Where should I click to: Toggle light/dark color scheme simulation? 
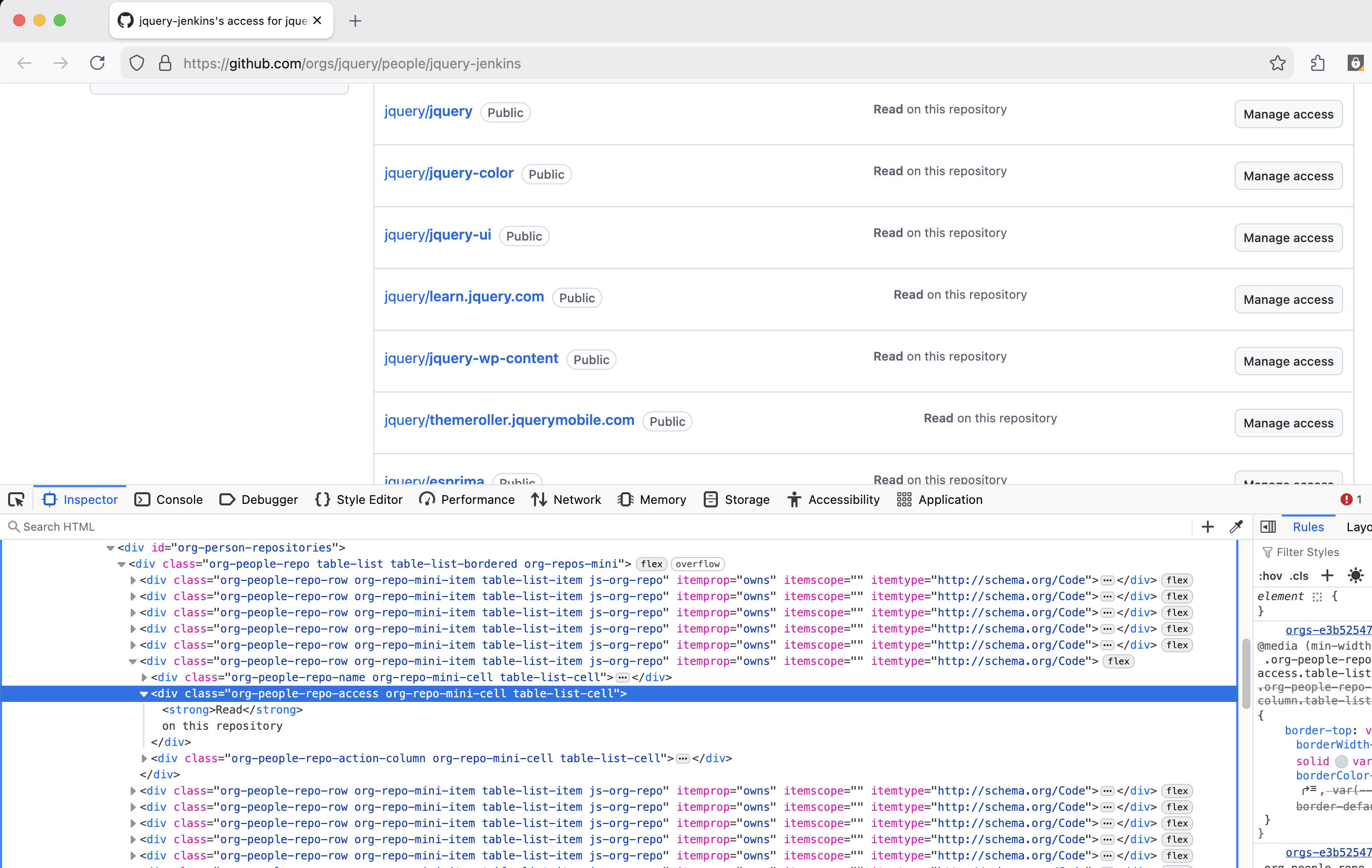1355,576
